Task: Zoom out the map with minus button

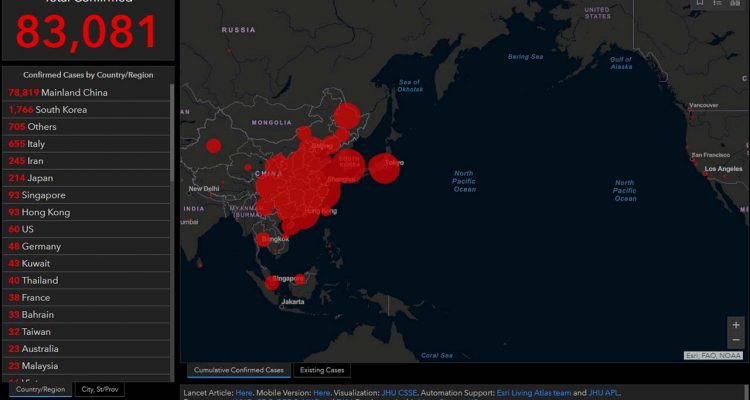Action: 736,340
